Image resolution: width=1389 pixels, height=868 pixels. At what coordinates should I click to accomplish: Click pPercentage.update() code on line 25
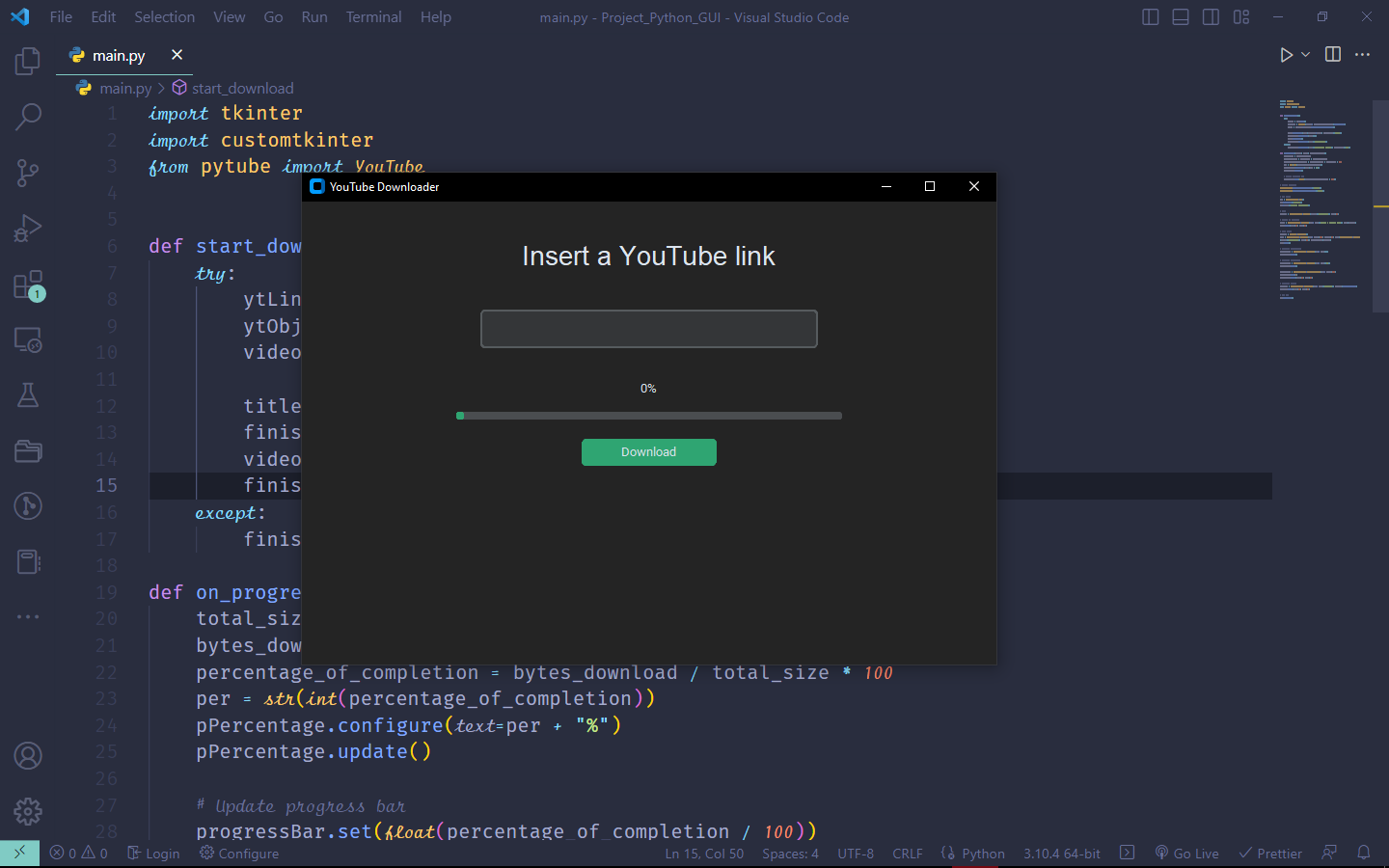[313, 752]
